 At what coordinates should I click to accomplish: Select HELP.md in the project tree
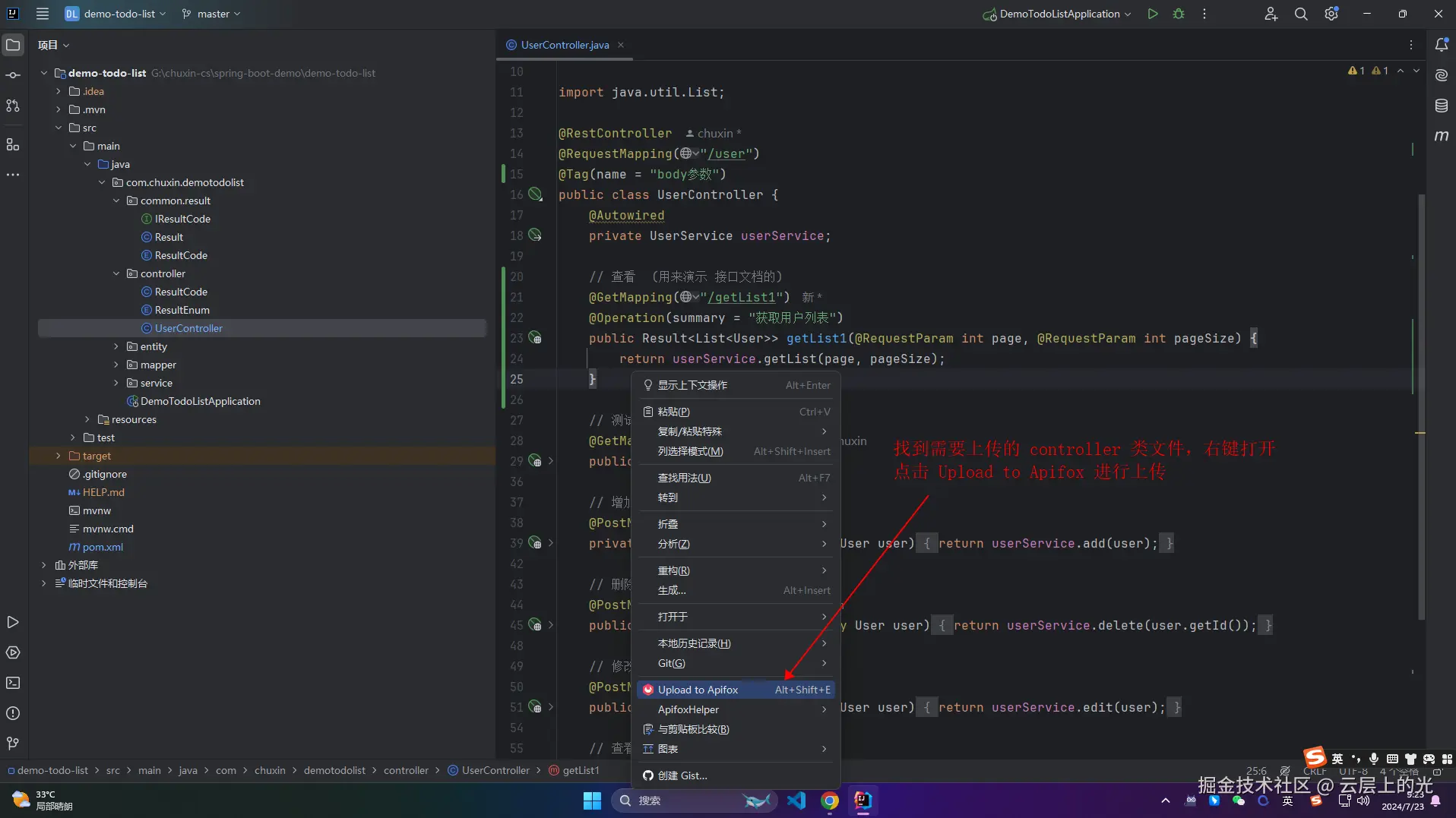[x=103, y=492]
